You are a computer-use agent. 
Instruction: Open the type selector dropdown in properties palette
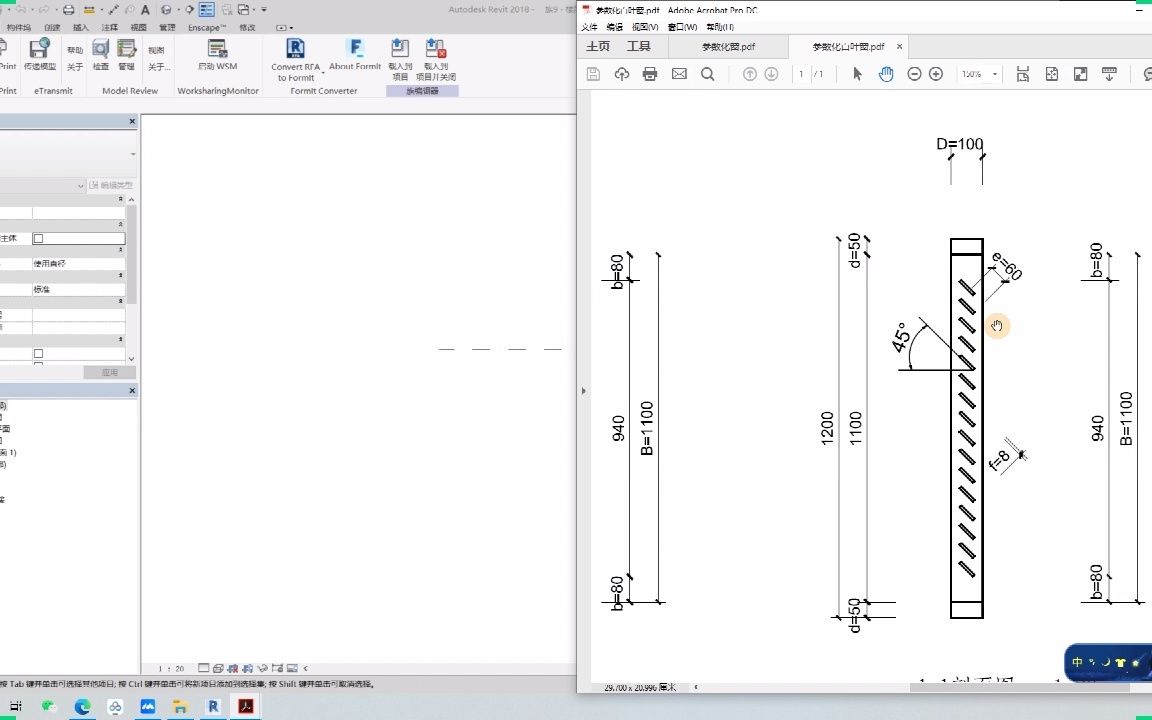[x=80, y=185]
